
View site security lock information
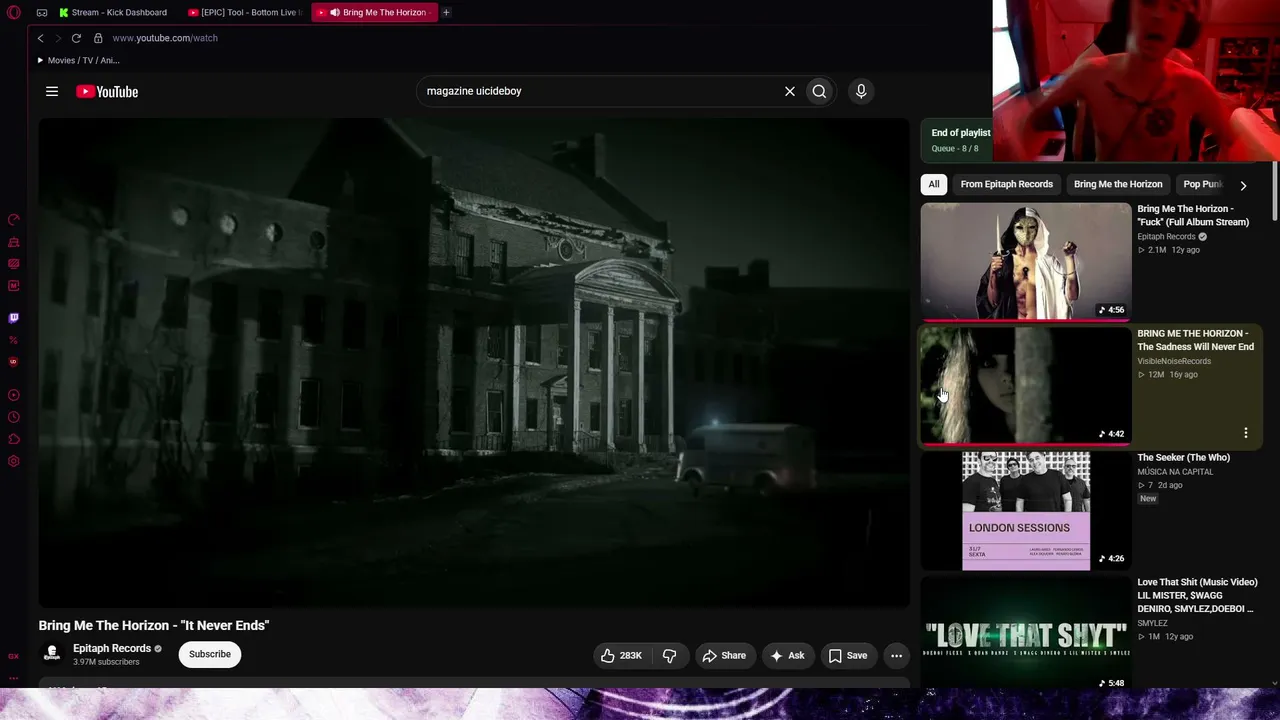pyautogui.click(x=98, y=38)
